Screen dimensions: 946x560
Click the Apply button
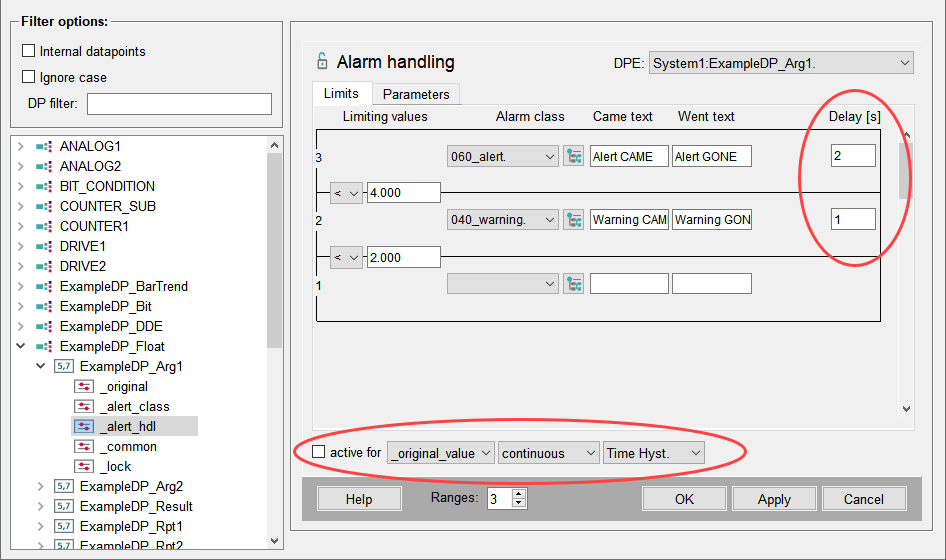pos(774,499)
